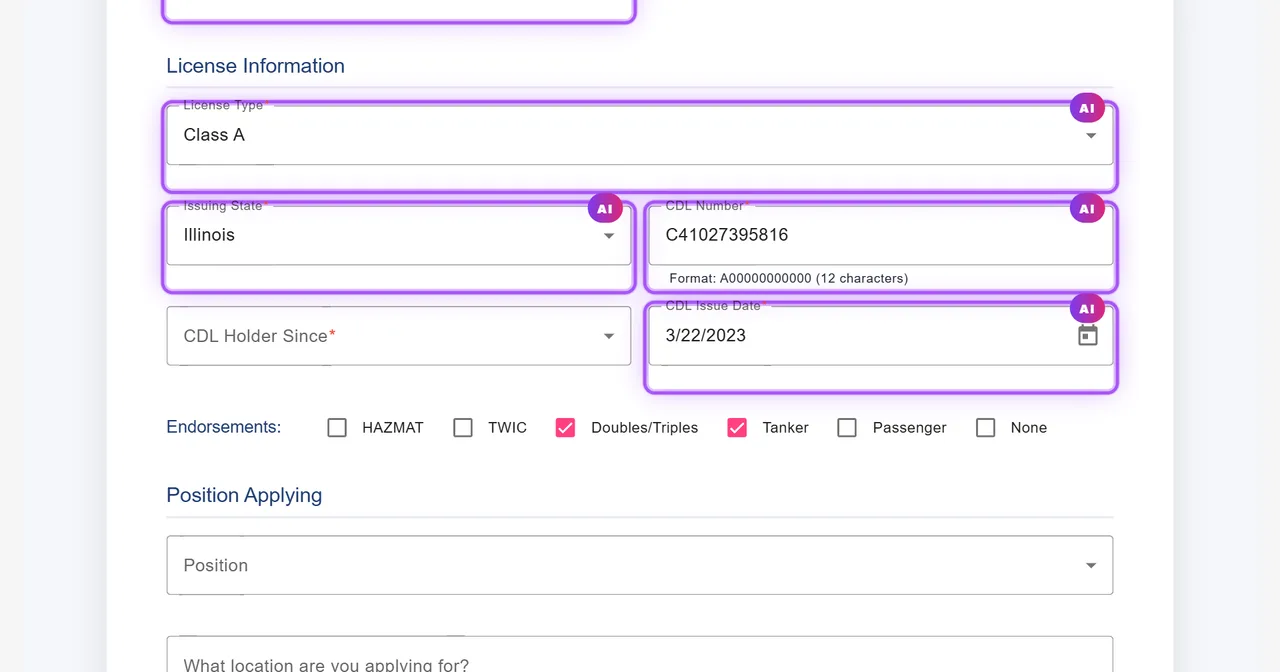1280x672 pixels.
Task: Click the Endorsements label
Action: 223,427
